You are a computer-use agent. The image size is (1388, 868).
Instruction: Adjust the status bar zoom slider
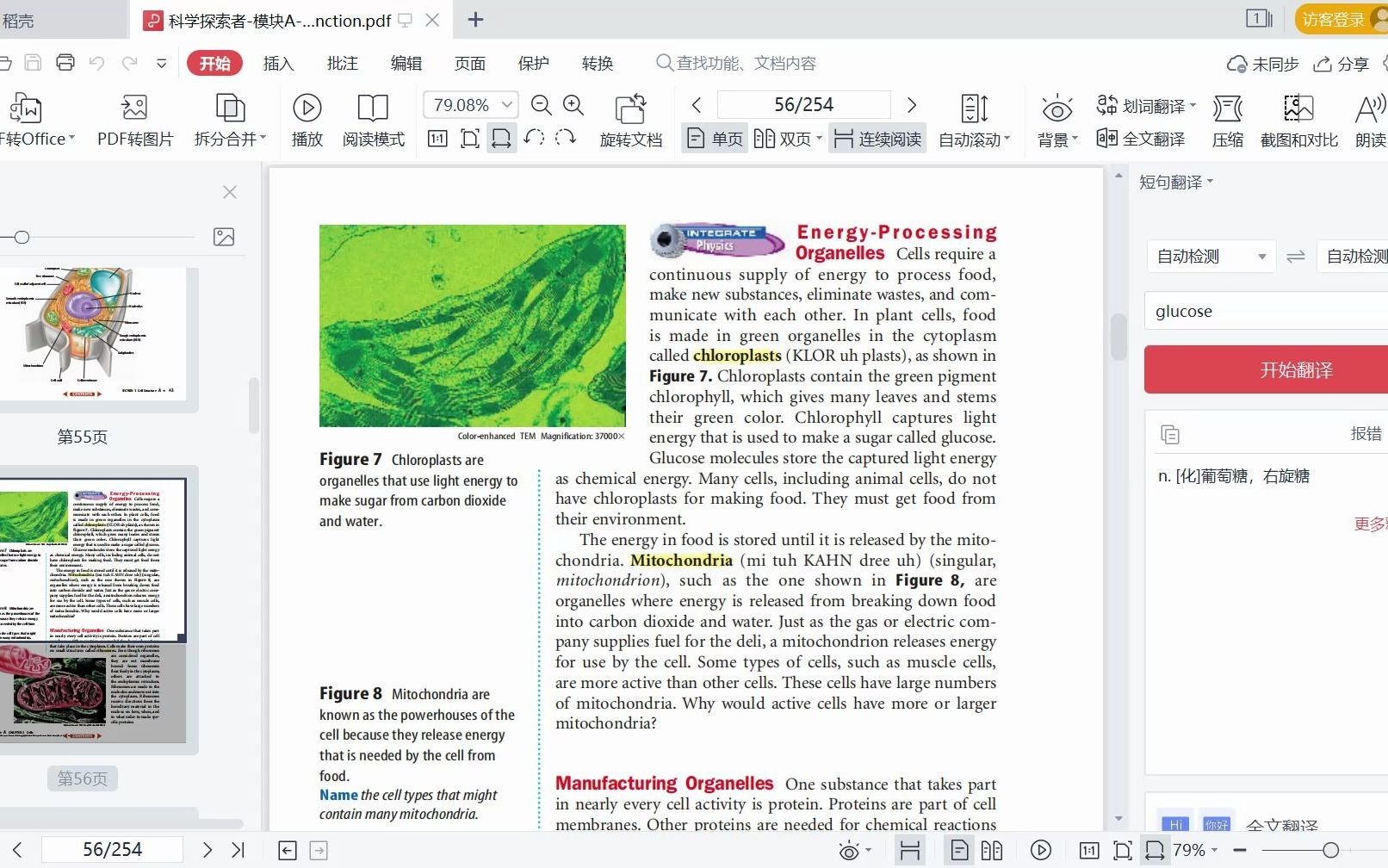pos(1330,850)
